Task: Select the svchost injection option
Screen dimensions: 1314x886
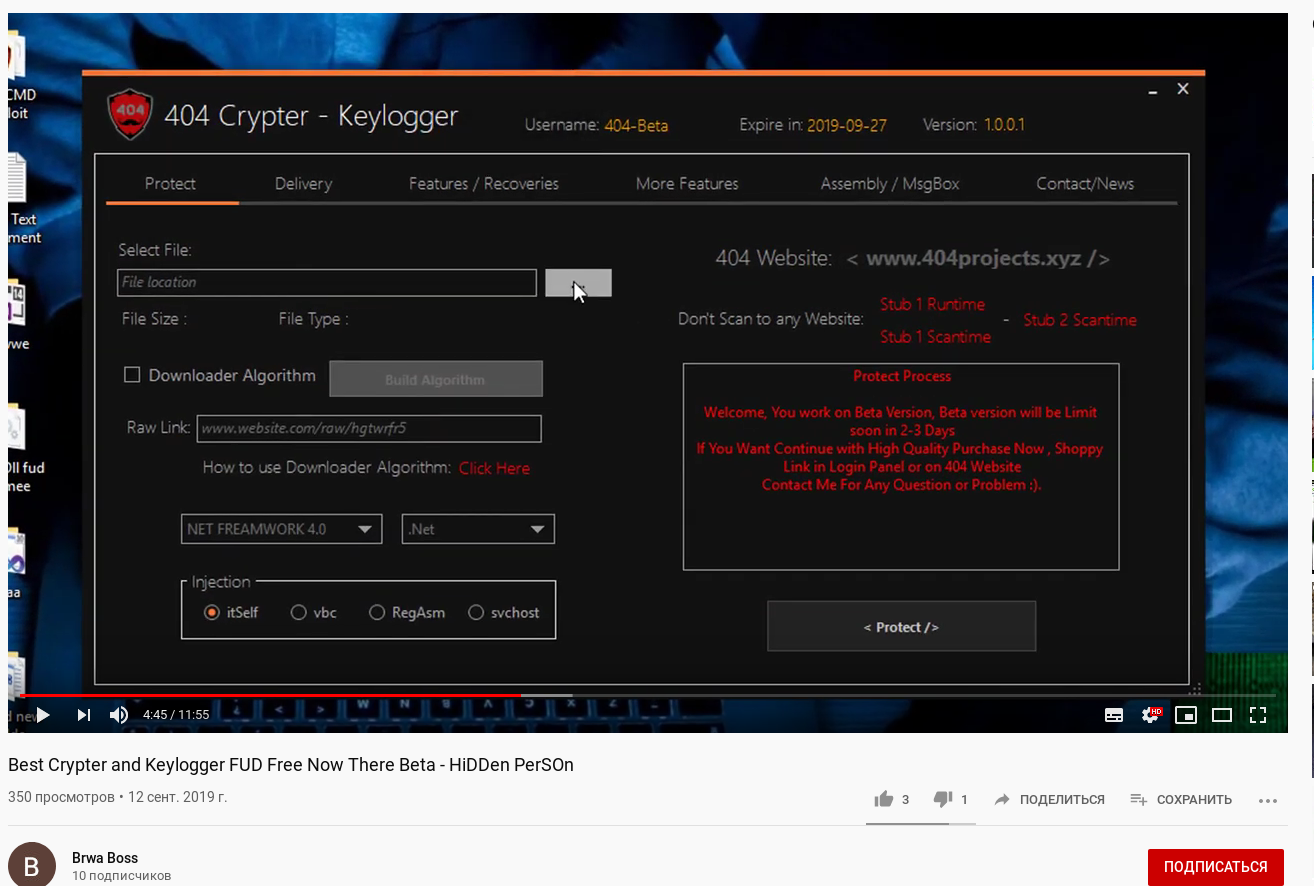Action: 476,613
